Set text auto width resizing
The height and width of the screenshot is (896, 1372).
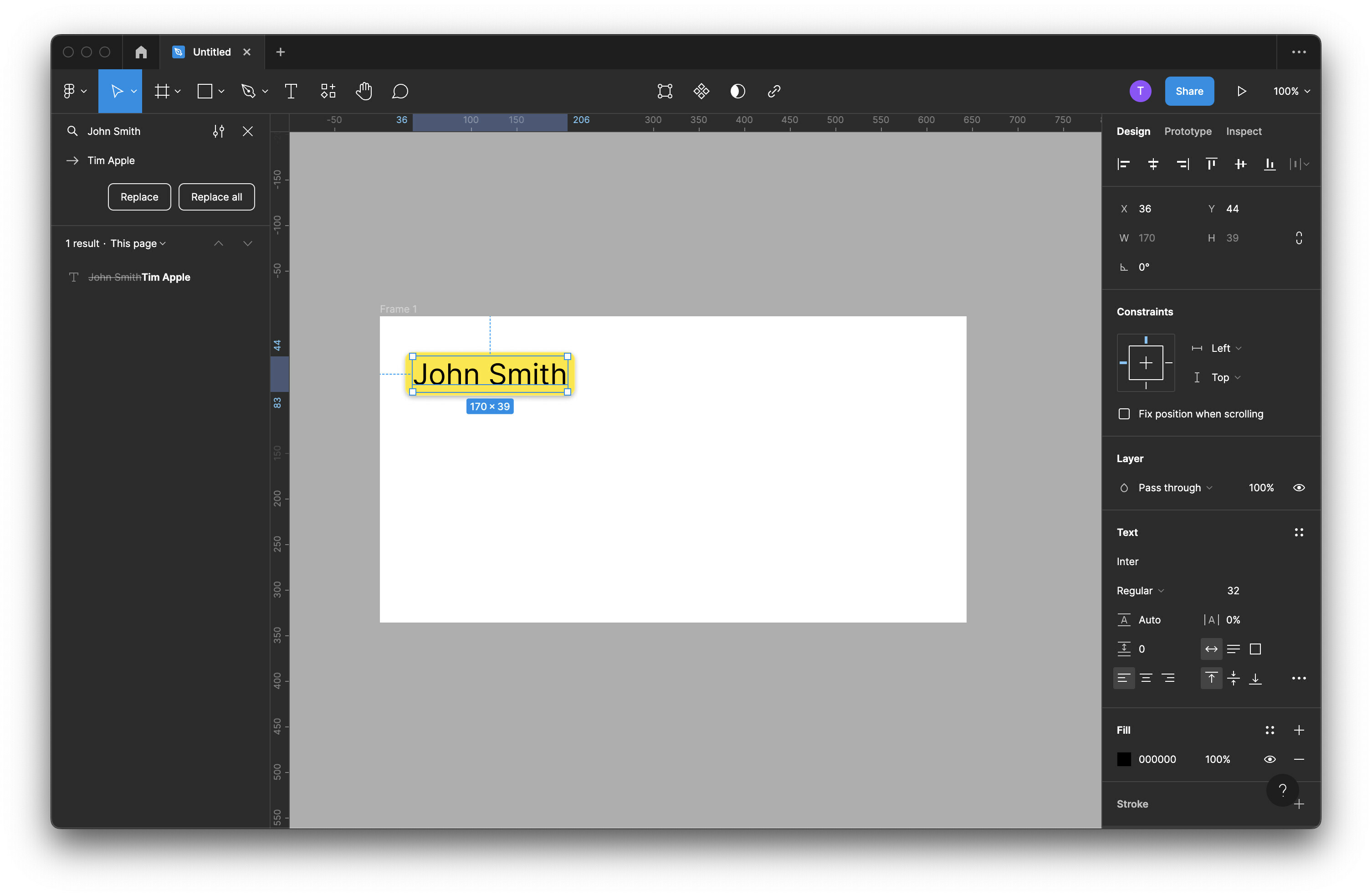click(x=1211, y=649)
